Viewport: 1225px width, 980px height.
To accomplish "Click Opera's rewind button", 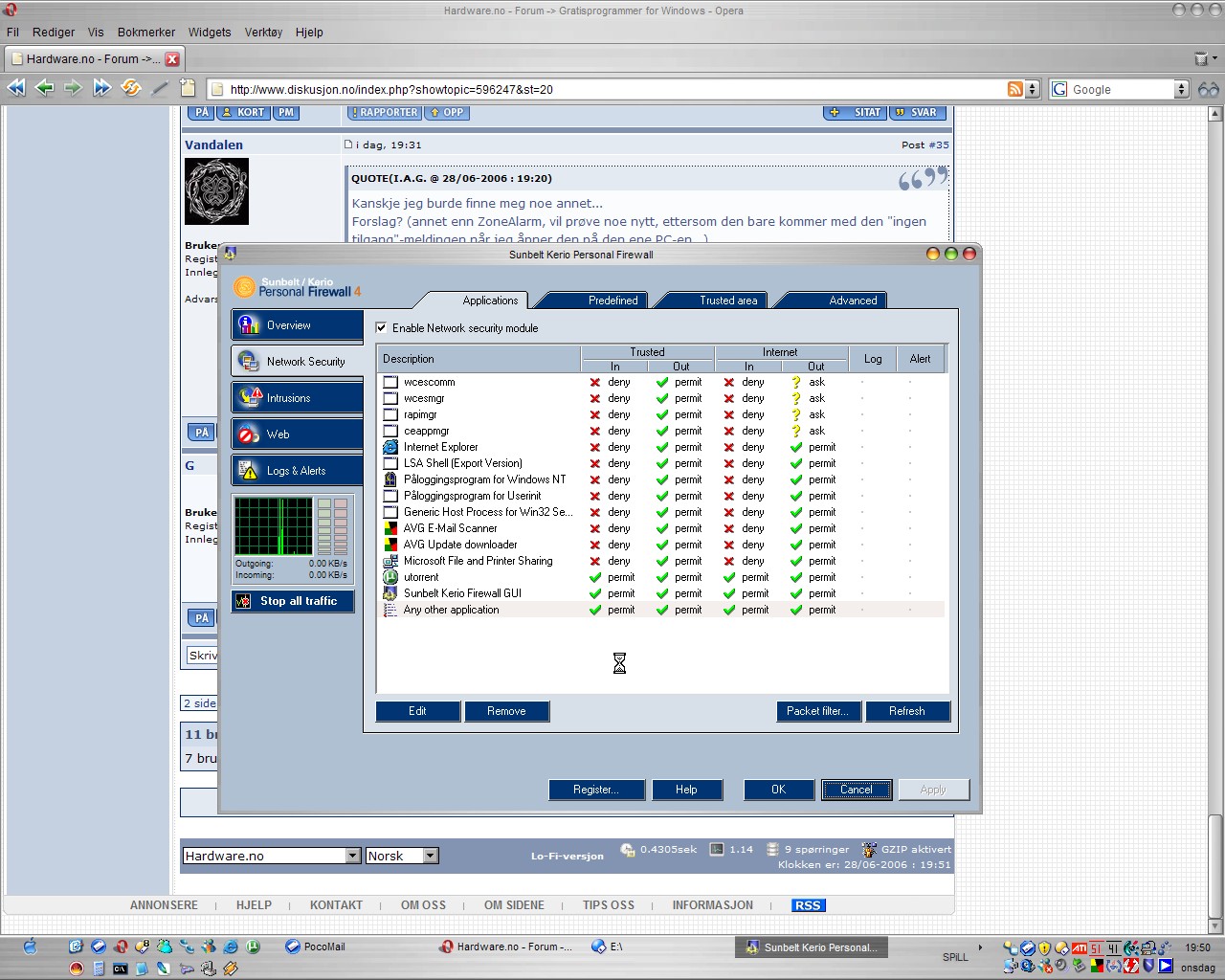I will [15, 88].
